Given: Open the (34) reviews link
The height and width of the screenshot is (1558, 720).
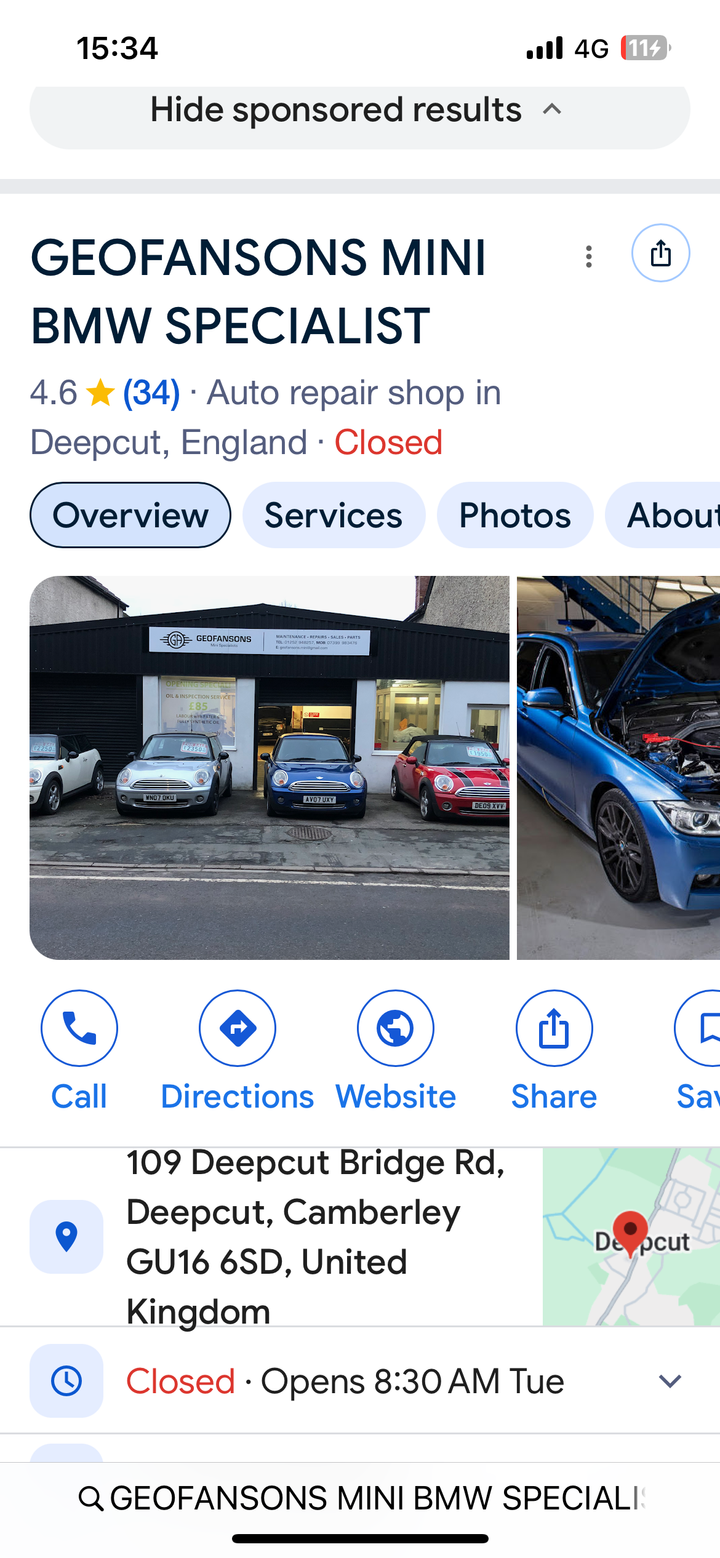Looking at the screenshot, I should pos(151,393).
